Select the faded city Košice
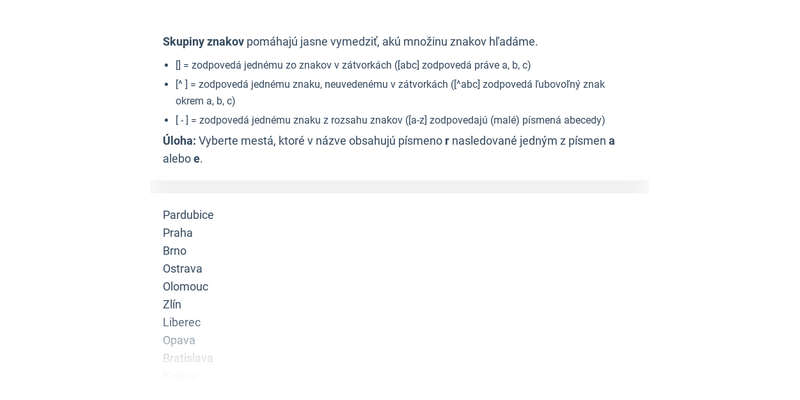 point(179,376)
